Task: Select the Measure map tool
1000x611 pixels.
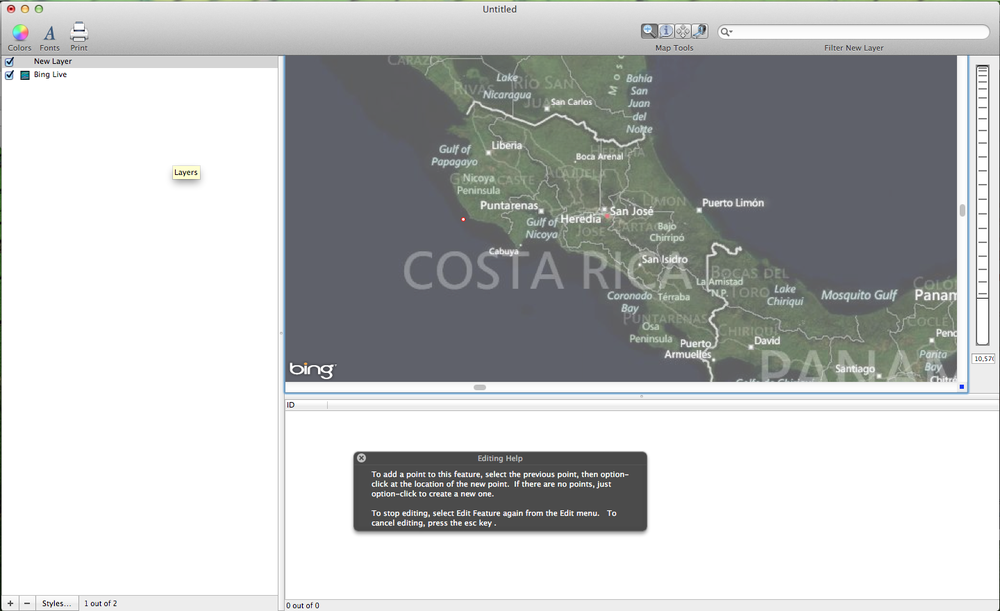Action: coord(700,32)
